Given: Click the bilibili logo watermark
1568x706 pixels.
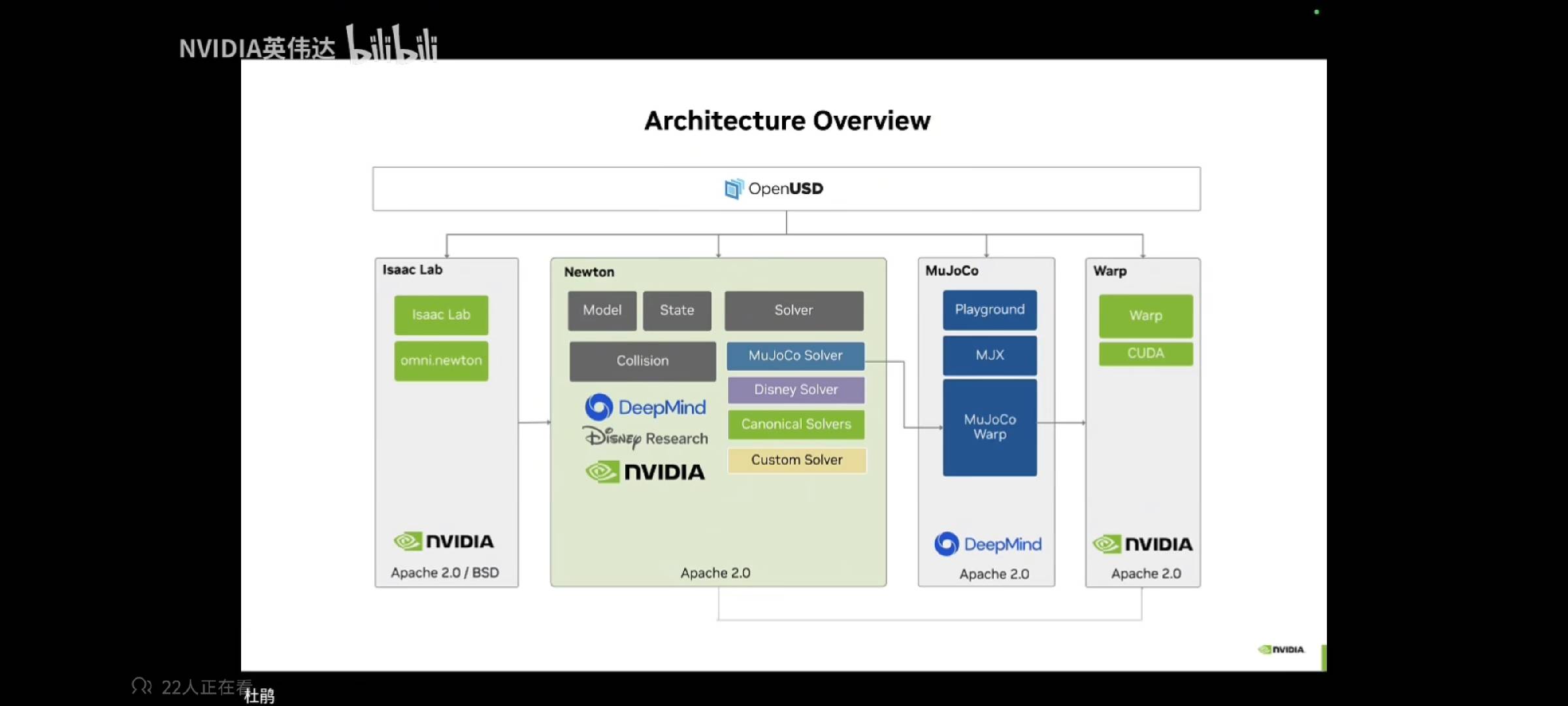Looking at the screenshot, I should (x=391, y=44).
